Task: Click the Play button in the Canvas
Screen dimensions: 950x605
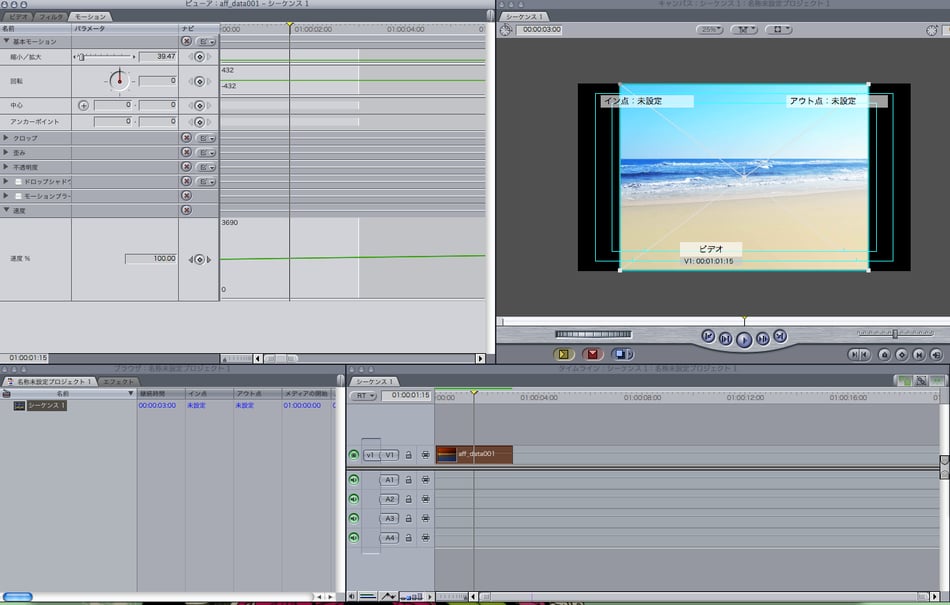Action: pyautogui.click(x=744, y=339)
